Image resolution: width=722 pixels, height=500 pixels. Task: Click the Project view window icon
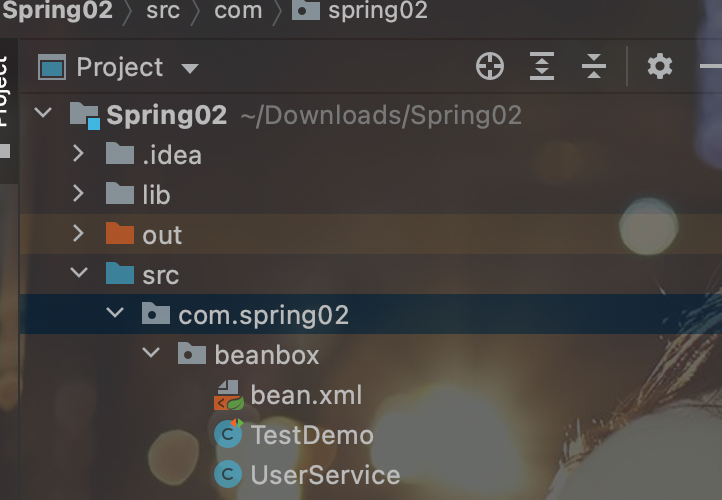pyautogui.click(x=52, y=67)
